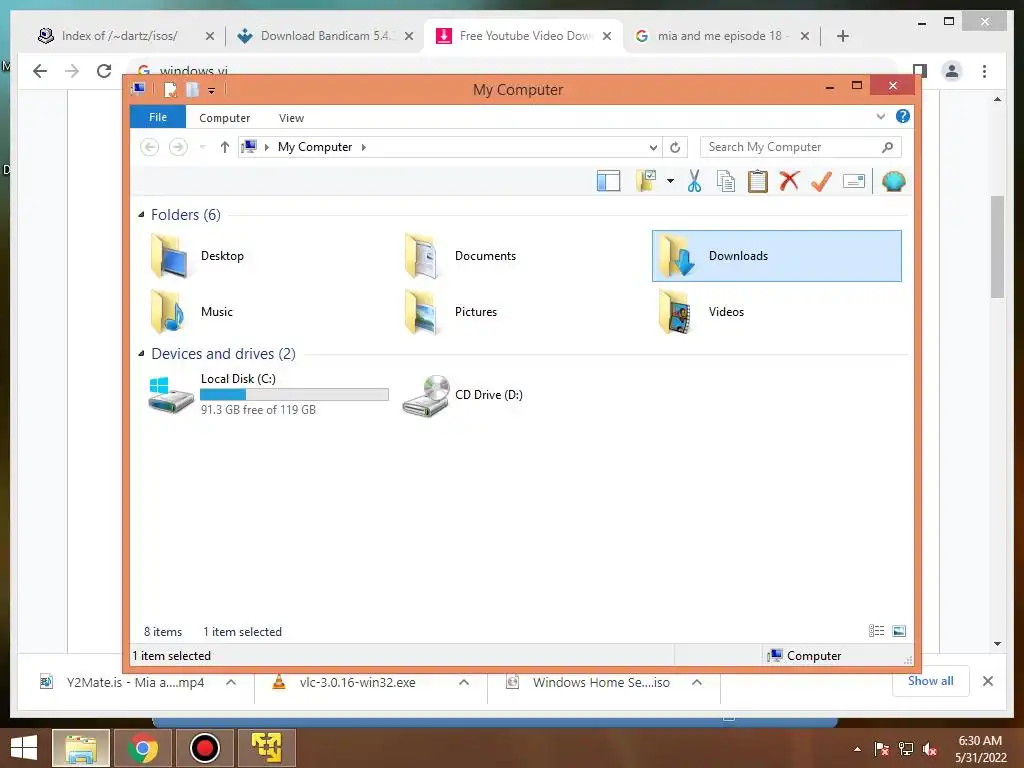Image resolution: width=1024 pixels, height=768 pixels.
Task: Open the File ribbon tab
Action: 158,117
